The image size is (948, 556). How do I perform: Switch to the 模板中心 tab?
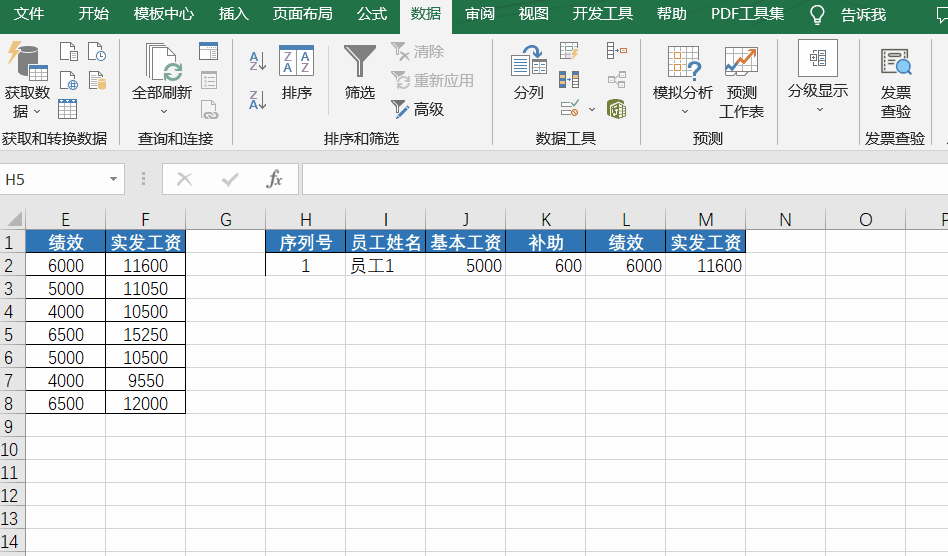(164, 14)
